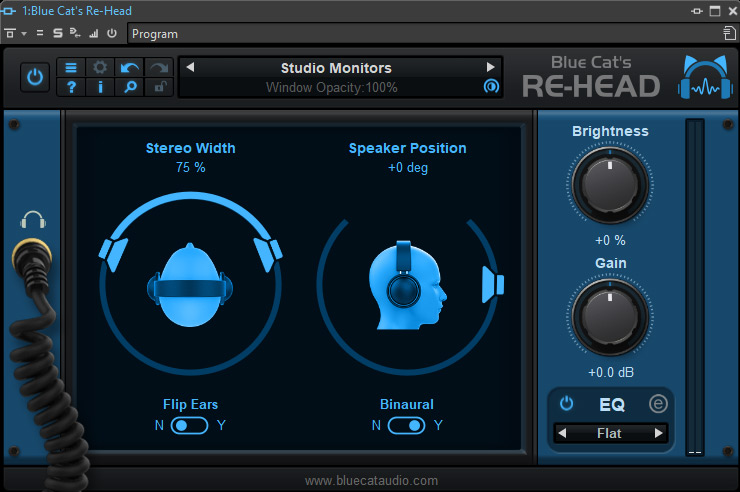
Task: Open the www.bluecataudio.com link
Action: click(371, 481)
